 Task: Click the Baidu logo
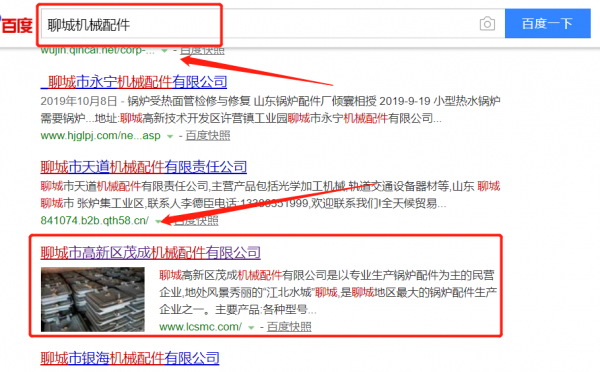(16, 25)
